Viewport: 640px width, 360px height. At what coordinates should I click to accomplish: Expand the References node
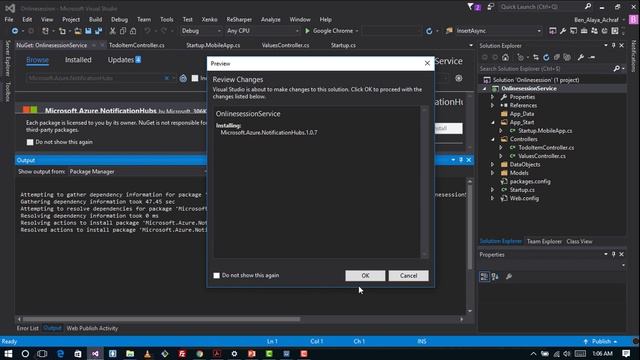[x=493, y=105]
